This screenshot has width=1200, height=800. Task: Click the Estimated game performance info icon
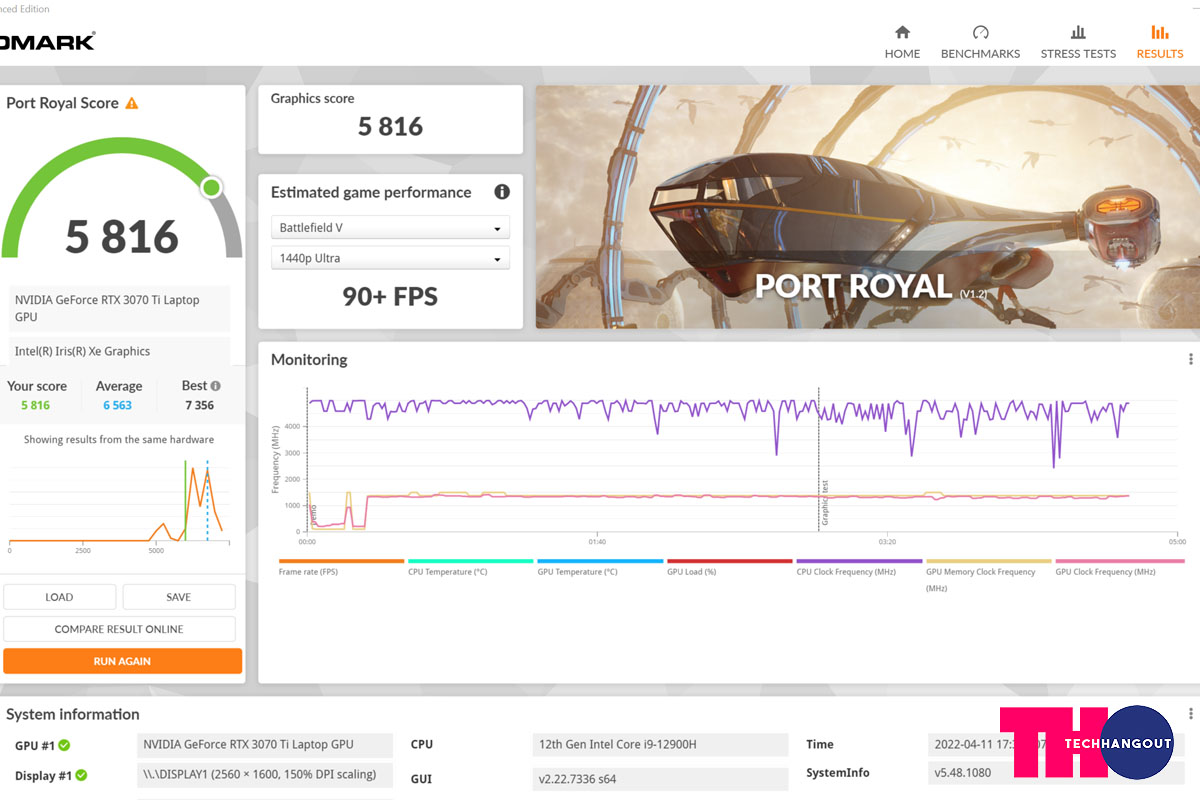point(502,192)
